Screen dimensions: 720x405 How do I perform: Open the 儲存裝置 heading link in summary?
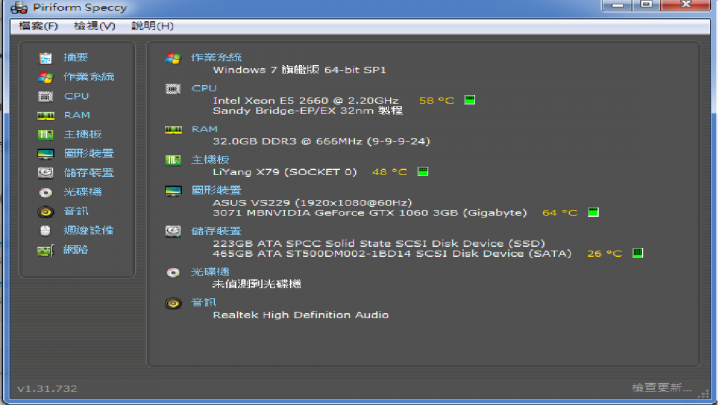click(216, 231)
